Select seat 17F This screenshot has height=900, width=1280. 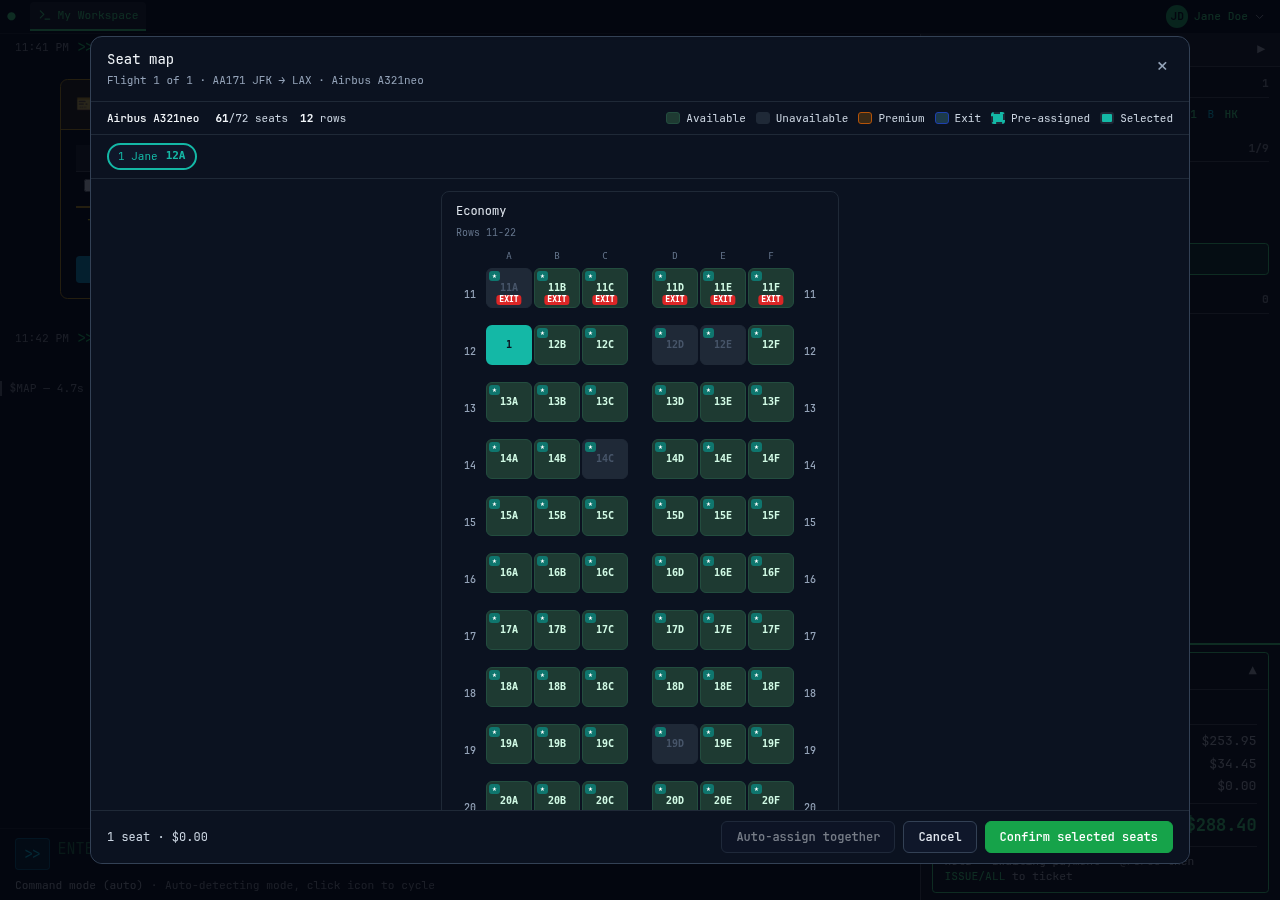pyautogui.click(x=771, y=630)
